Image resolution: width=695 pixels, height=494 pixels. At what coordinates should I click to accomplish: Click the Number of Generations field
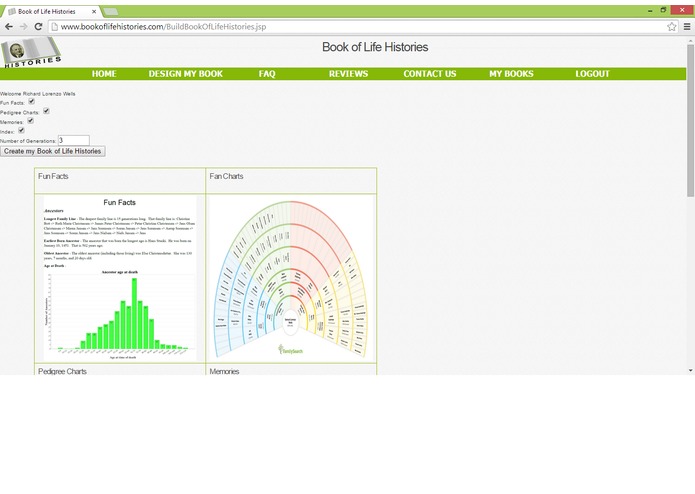[x=74, y=140]
